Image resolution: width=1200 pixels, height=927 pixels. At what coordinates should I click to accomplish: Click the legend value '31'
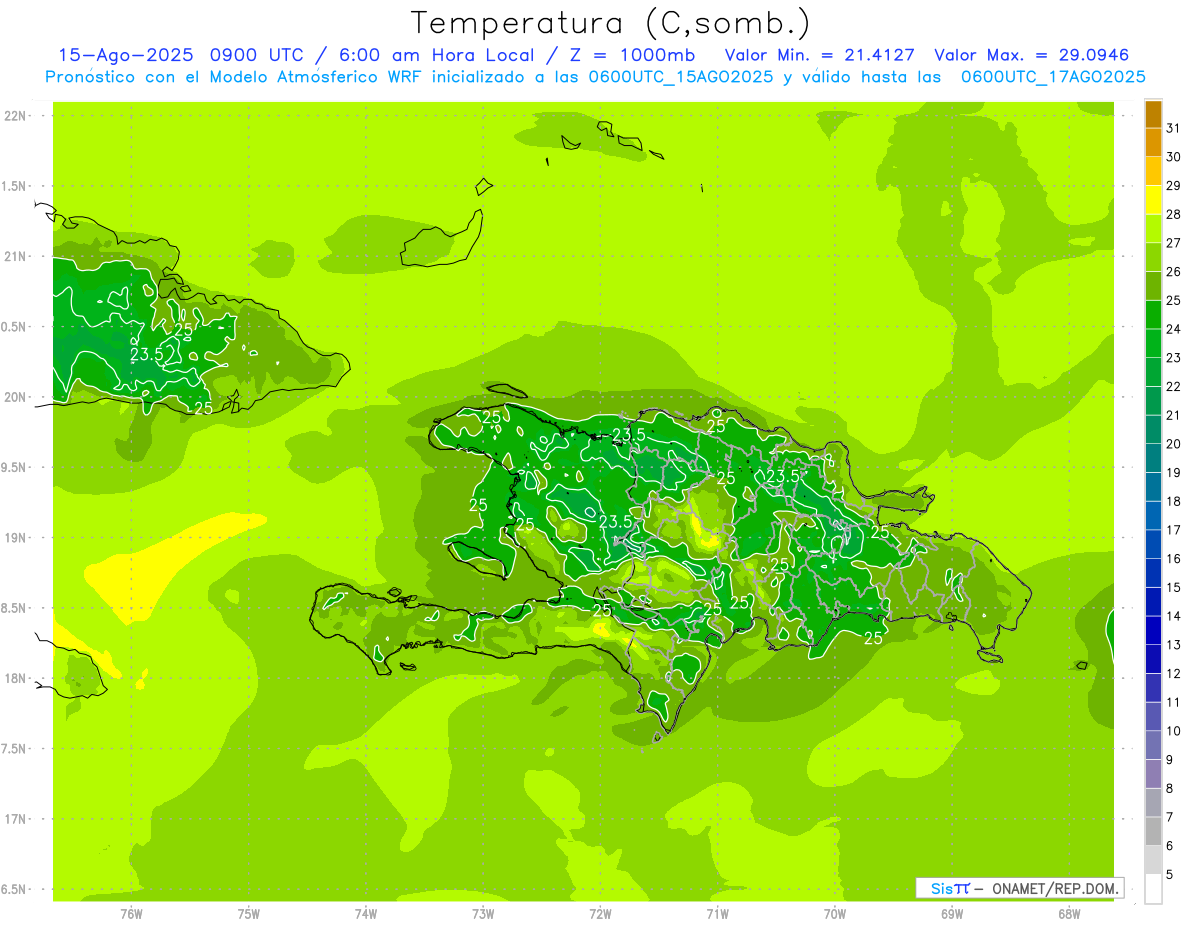[1174, 128]
